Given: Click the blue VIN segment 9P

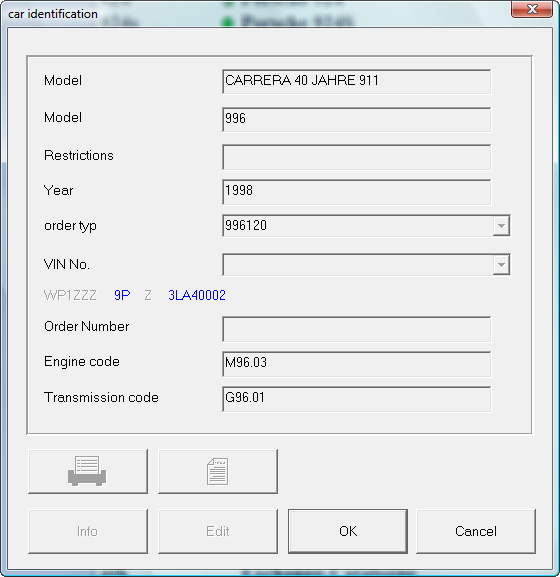Looking at the screenshot, I should coord(122,295).
